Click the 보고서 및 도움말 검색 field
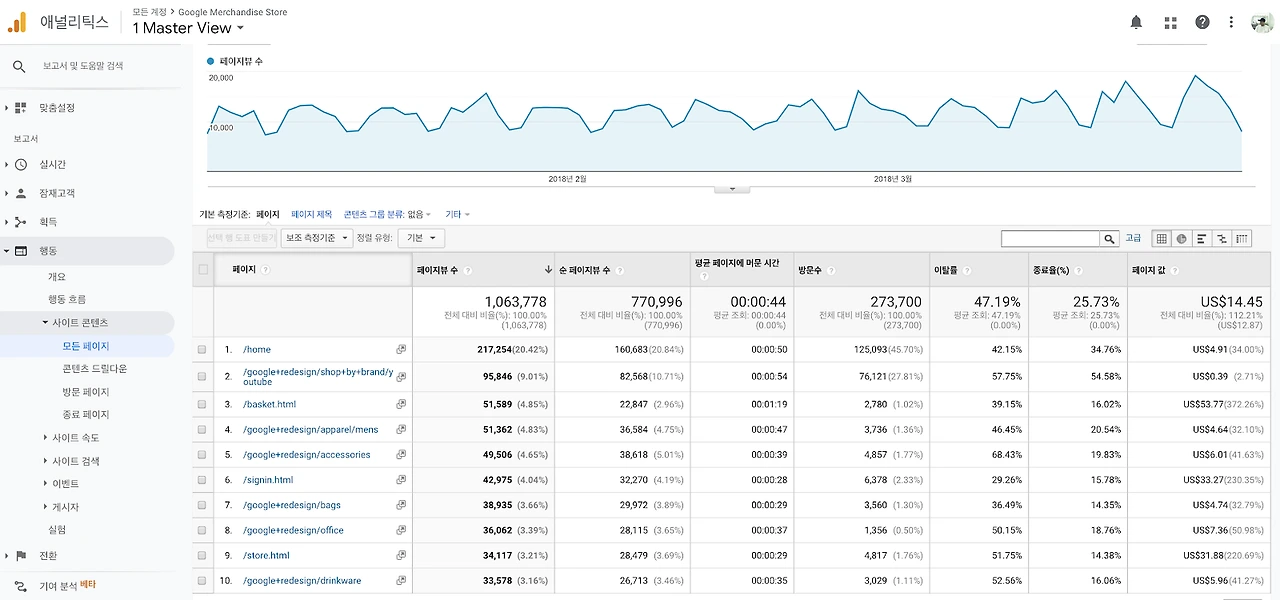 pyautogui.click(x=83, y=66)
